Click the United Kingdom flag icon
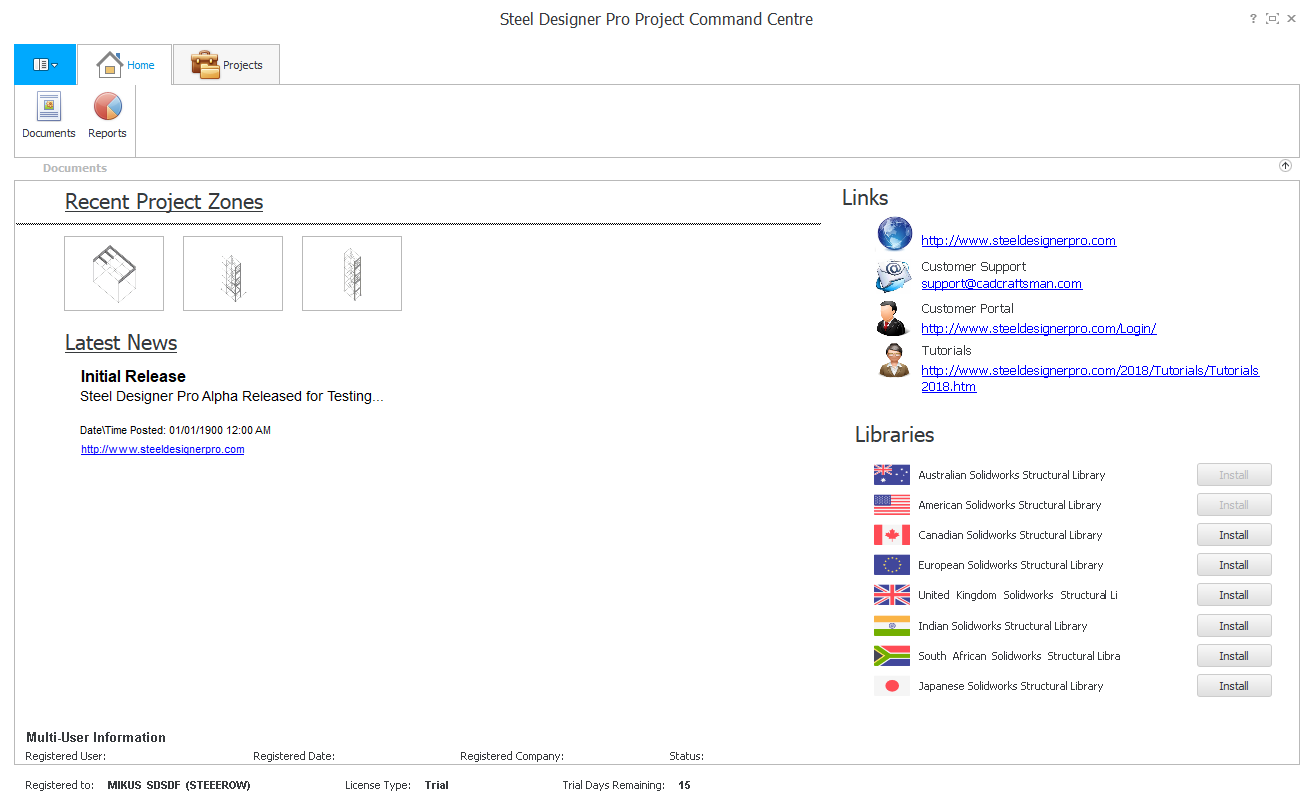Image resolution: width=1312 pixels, height=811 pixels. tap(891, 595)
